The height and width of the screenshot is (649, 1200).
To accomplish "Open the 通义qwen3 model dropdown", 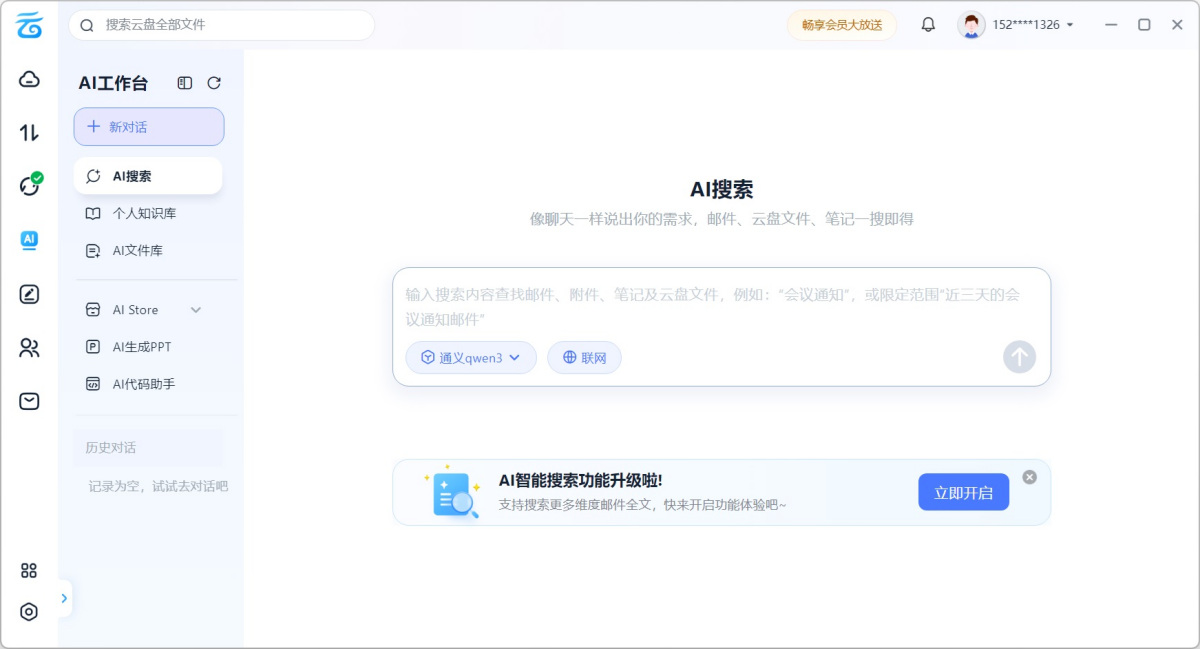I will [x=470, y=357].
